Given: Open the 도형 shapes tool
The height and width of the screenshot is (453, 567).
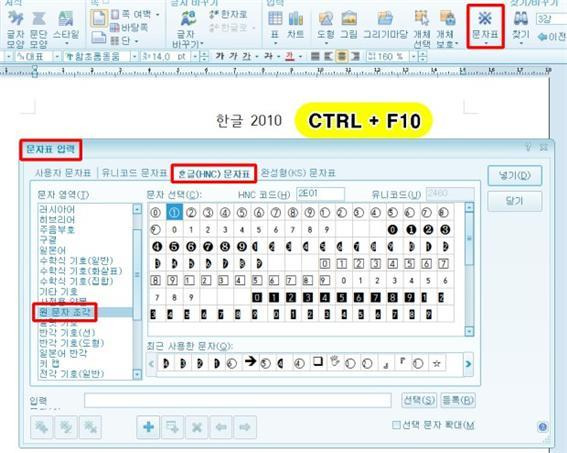Looking at the screenshot, I should click(x=325, y=27).
